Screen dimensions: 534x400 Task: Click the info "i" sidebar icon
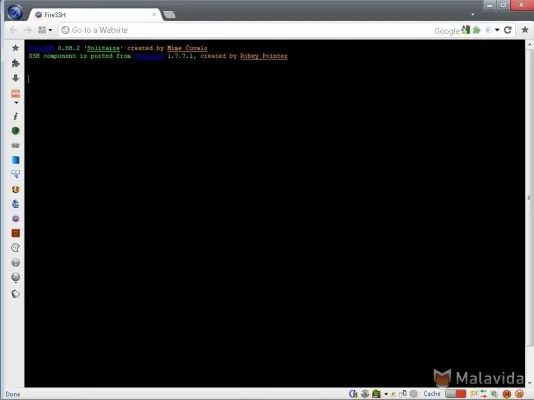(15, 116)
